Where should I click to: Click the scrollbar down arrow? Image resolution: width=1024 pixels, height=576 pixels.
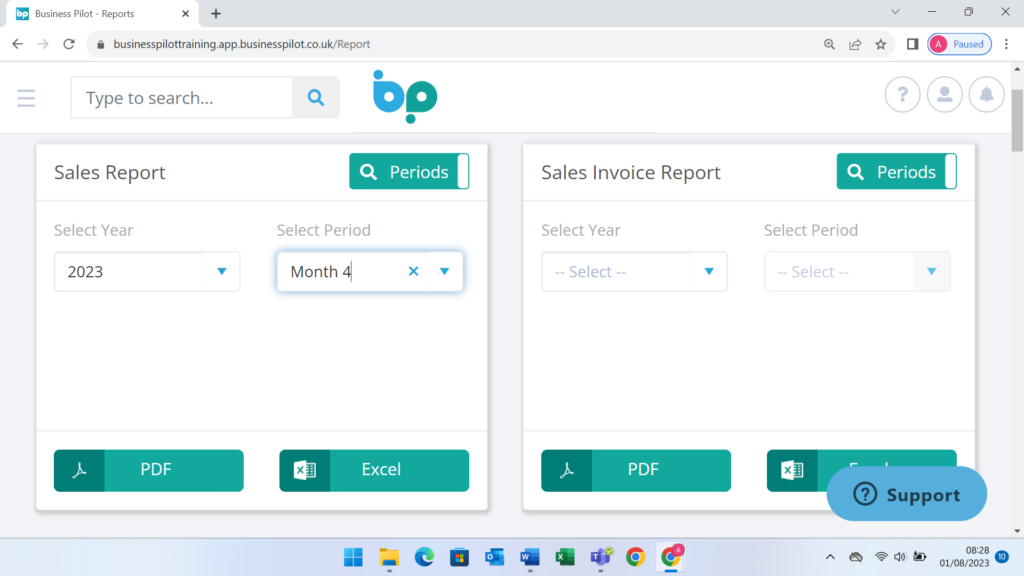(x=1017, y=531)
